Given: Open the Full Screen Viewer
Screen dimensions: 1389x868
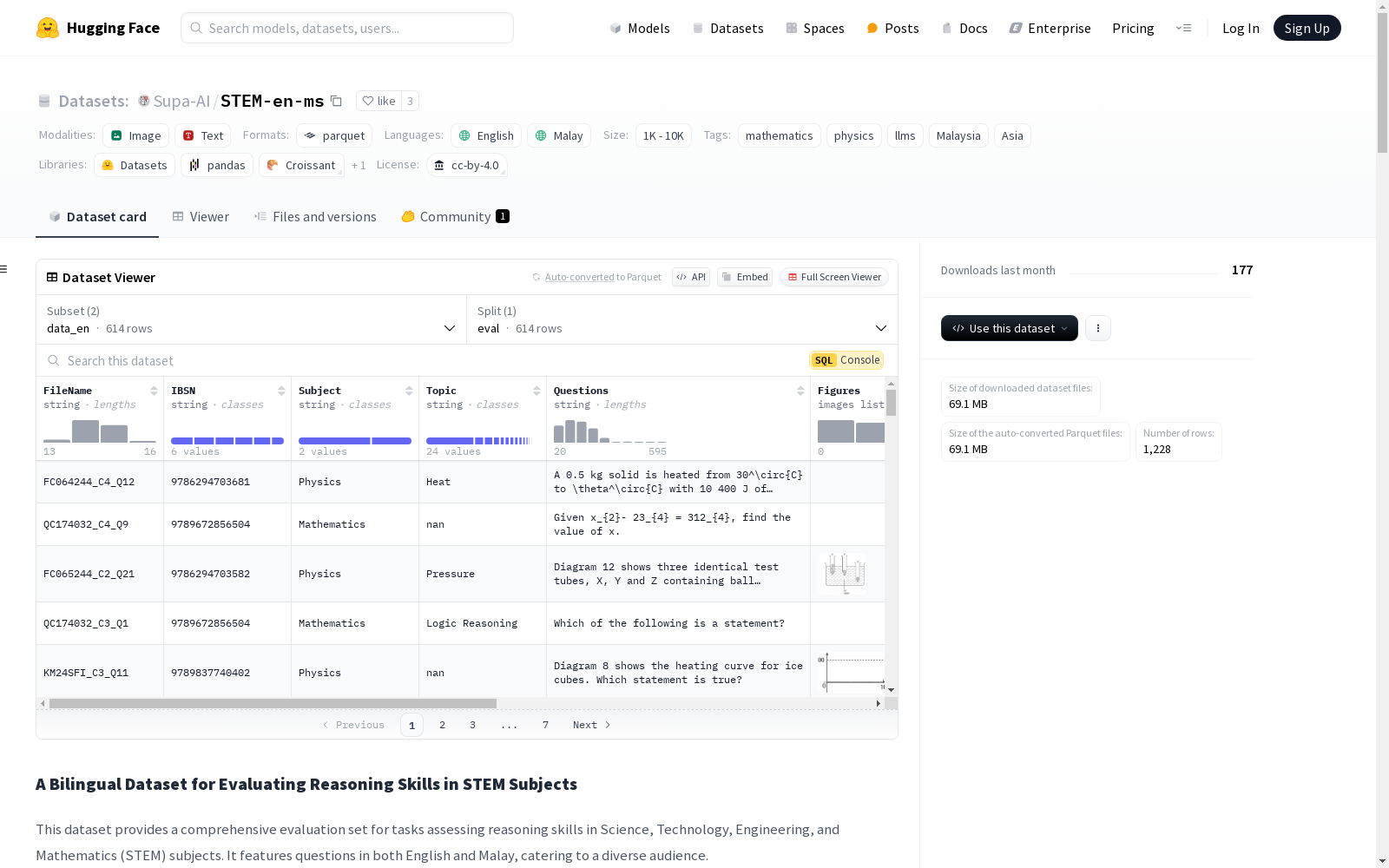Looking at the screenshot, I should point(834,277).
